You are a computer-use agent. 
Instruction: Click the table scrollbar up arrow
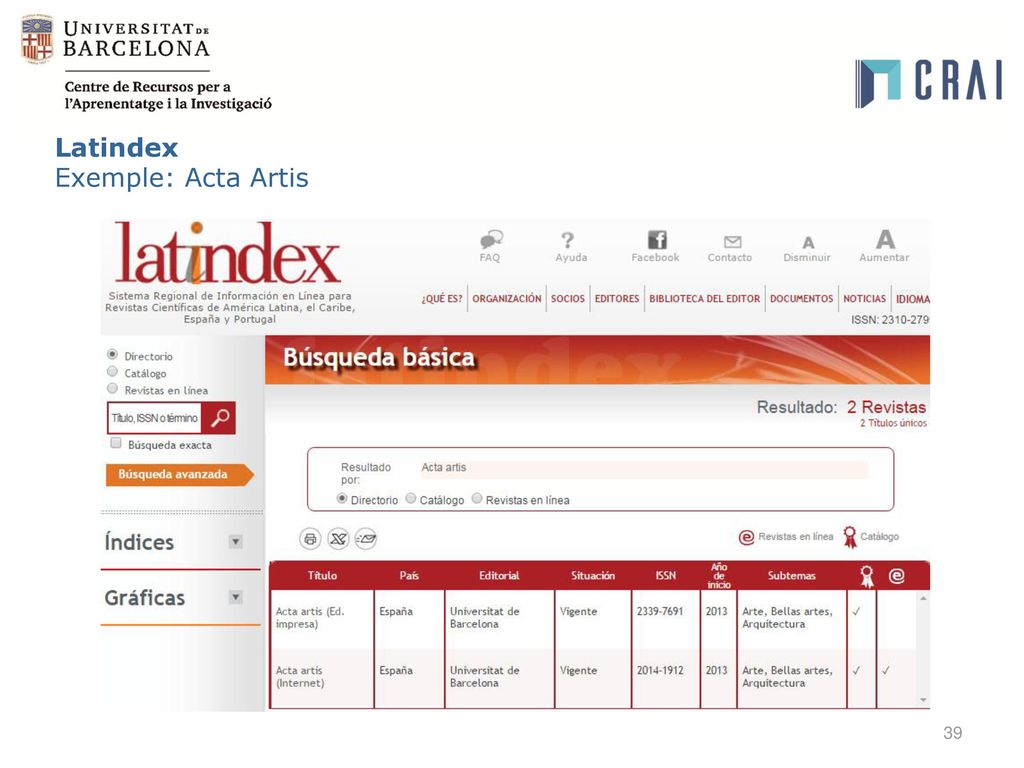click(923, 598)
